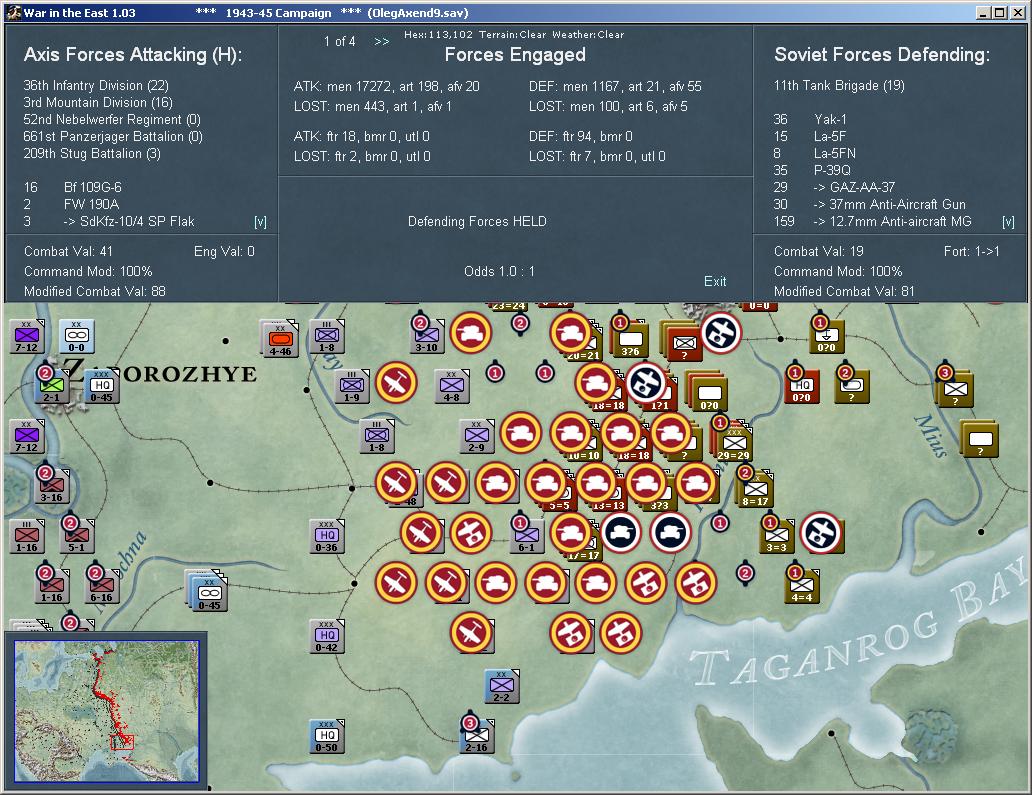
Task: Select the 2-2 infantry counter
Action: 502,686
